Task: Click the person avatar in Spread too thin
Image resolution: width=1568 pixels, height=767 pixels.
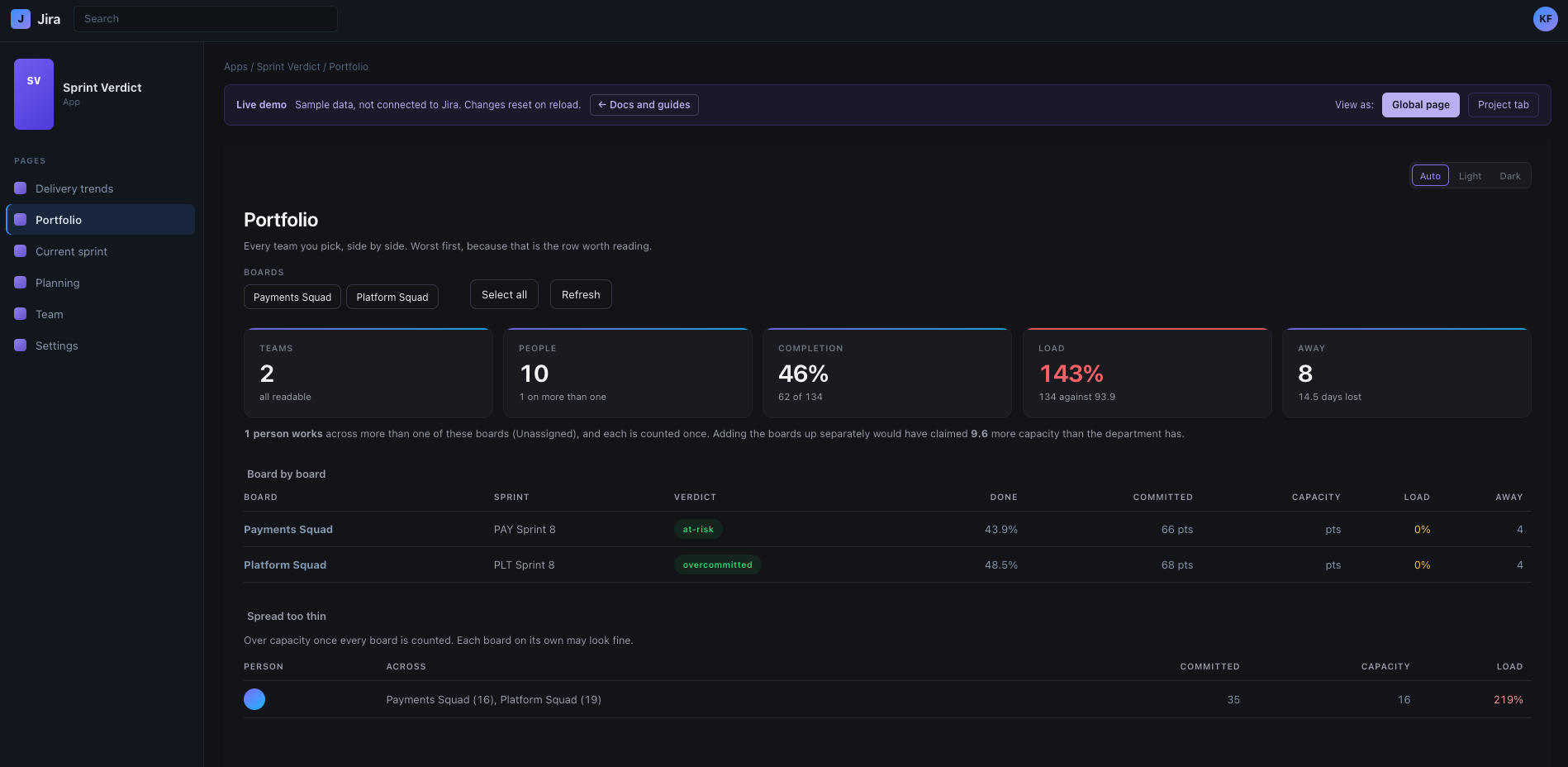Action: click(x=254, y=699)
